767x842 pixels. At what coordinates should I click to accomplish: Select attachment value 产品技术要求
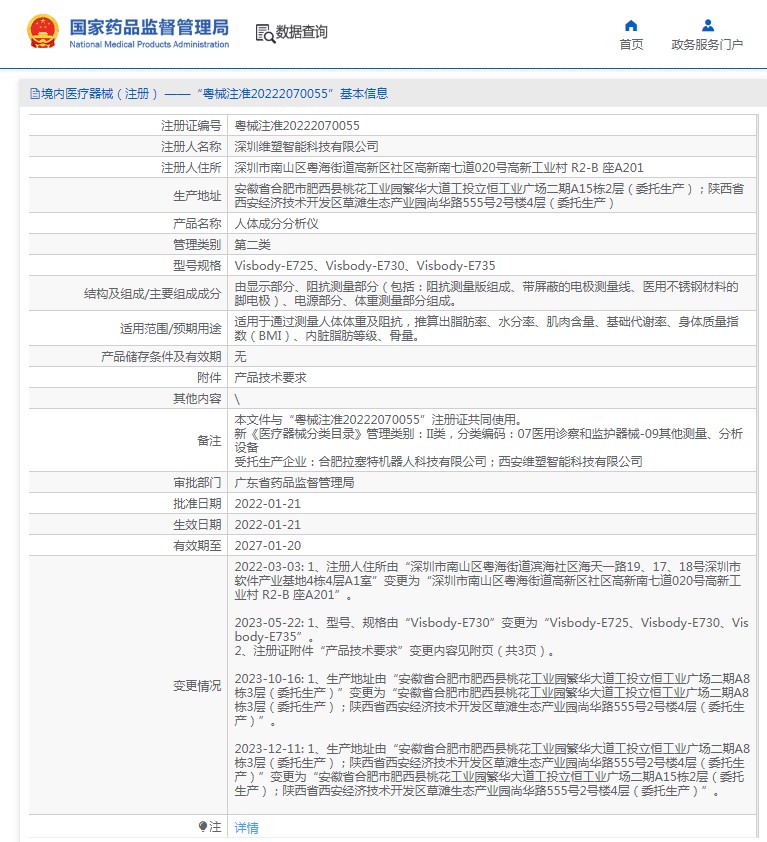(270, 378)
